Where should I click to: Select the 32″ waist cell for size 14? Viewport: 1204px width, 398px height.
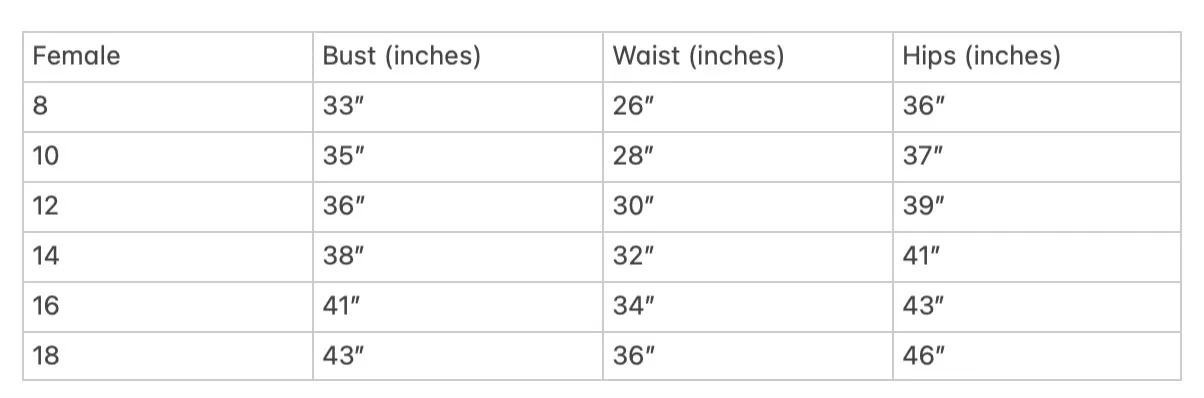coord(748,256)
